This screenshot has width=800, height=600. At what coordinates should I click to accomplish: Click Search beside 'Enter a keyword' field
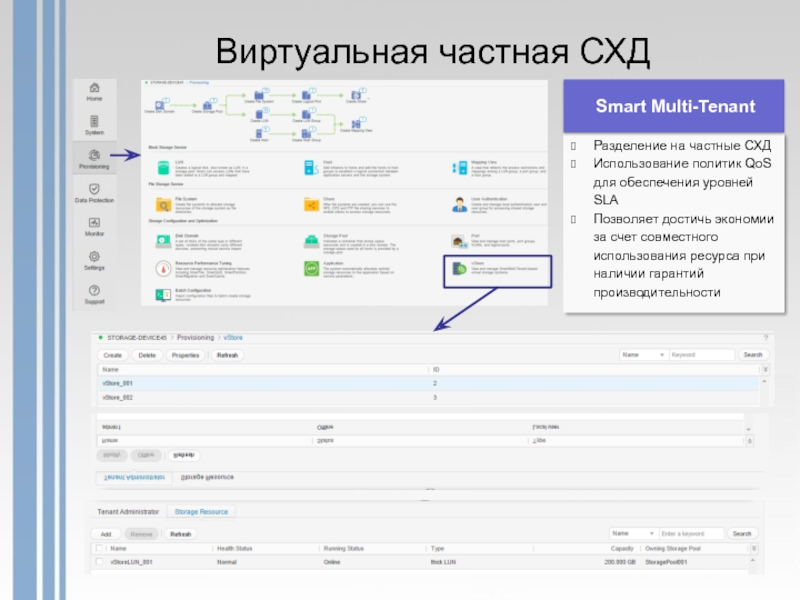[x=742, y=534]
